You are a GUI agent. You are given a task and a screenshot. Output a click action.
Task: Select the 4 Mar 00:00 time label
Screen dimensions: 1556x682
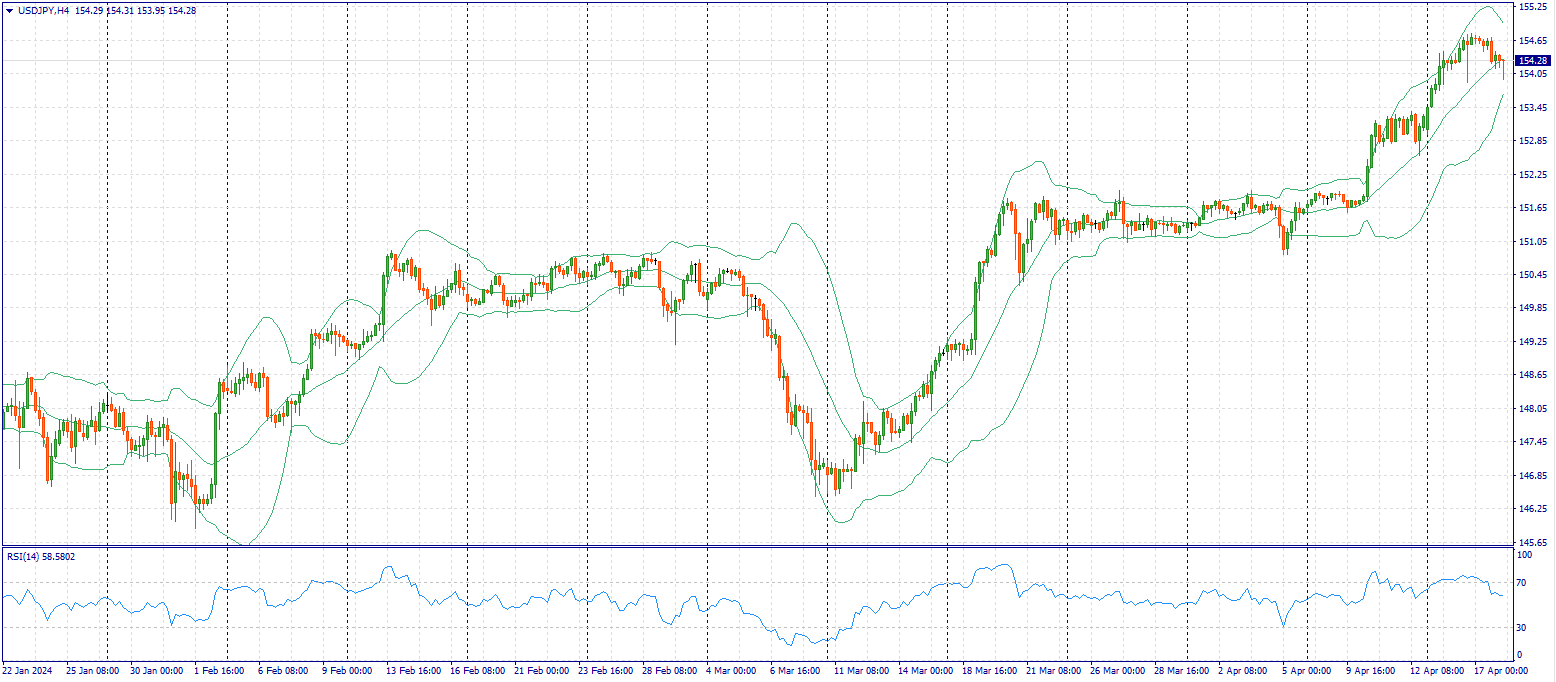point(732,671)
